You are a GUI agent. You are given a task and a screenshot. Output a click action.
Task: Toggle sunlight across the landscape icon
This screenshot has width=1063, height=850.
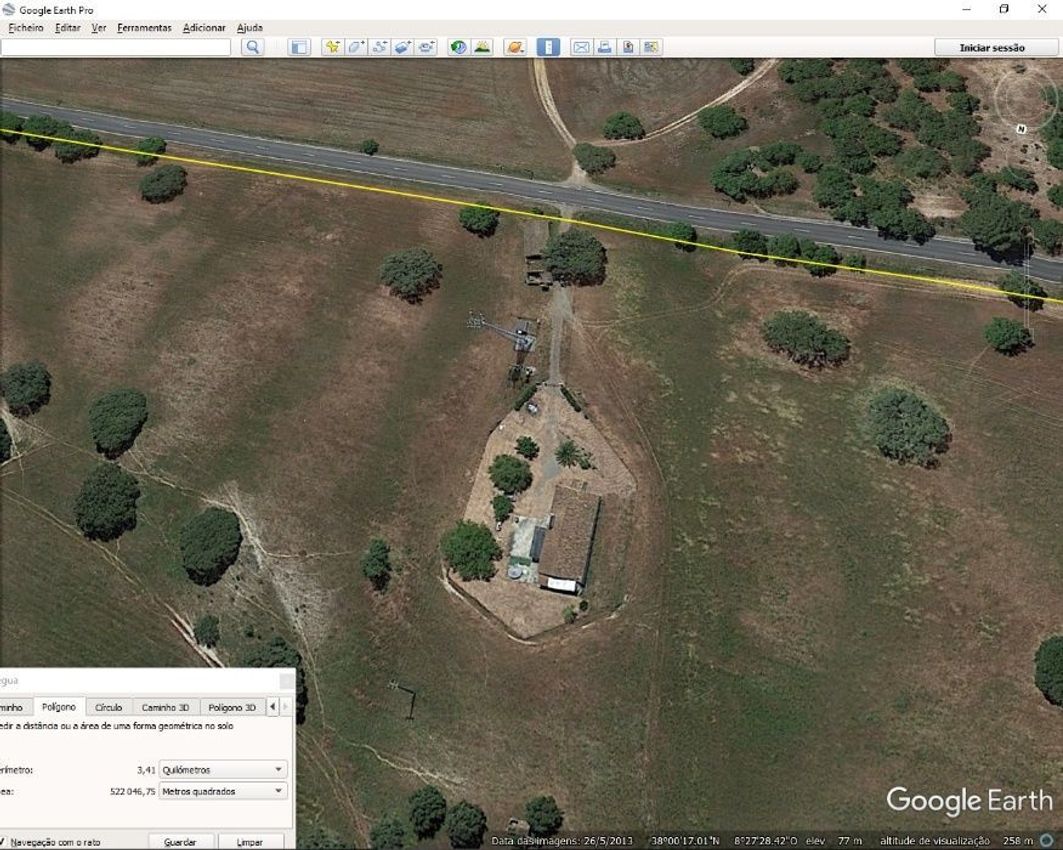click(x=482, y=47)
